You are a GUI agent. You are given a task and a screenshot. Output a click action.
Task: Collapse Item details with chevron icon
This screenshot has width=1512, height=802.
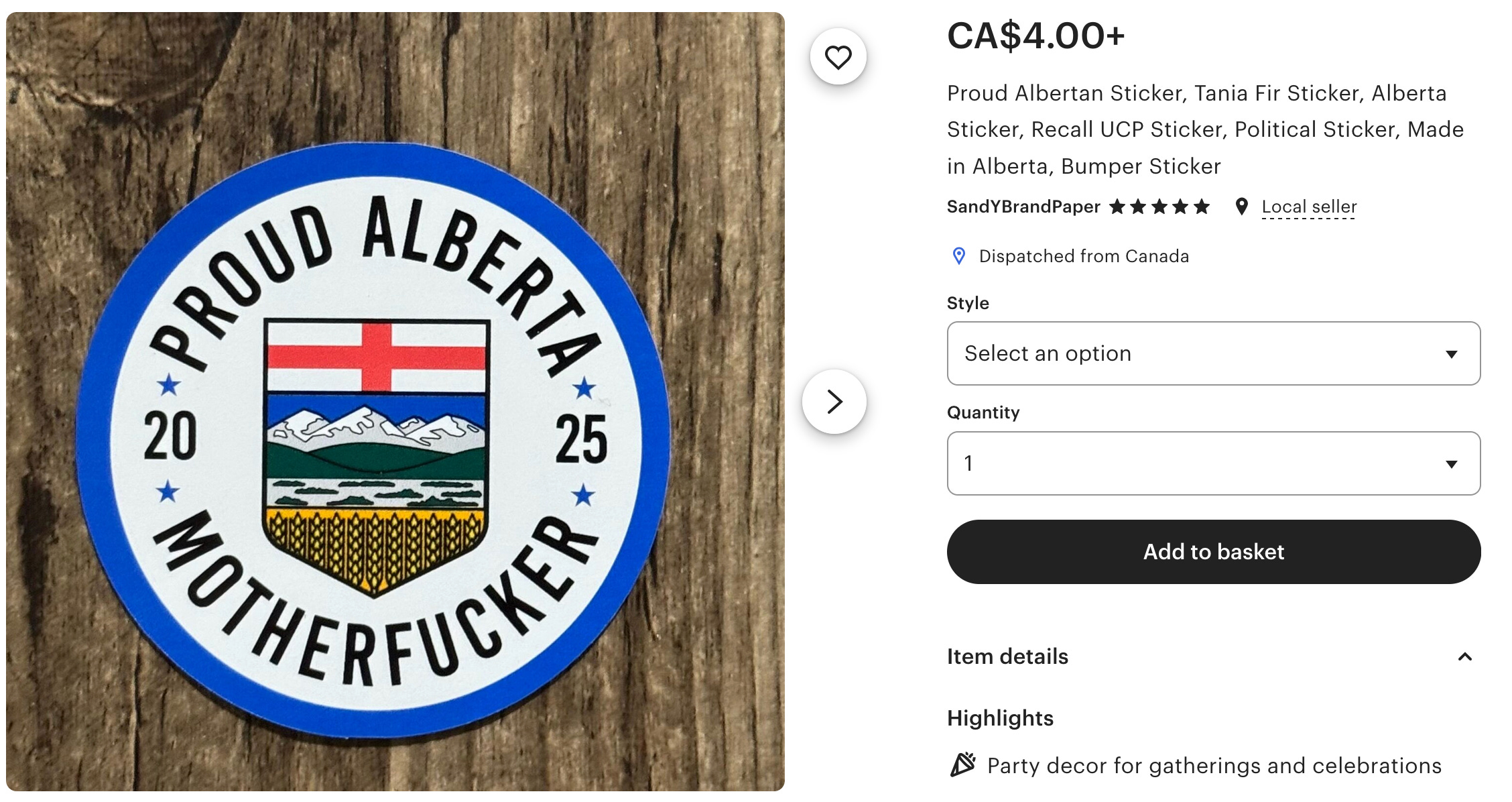(1465, 656)
